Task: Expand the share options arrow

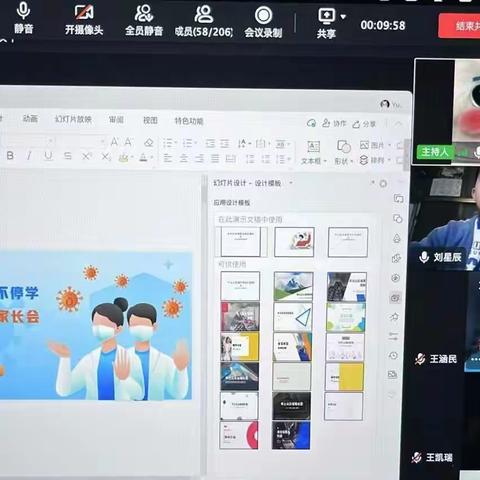Action: tap(343, 16)
